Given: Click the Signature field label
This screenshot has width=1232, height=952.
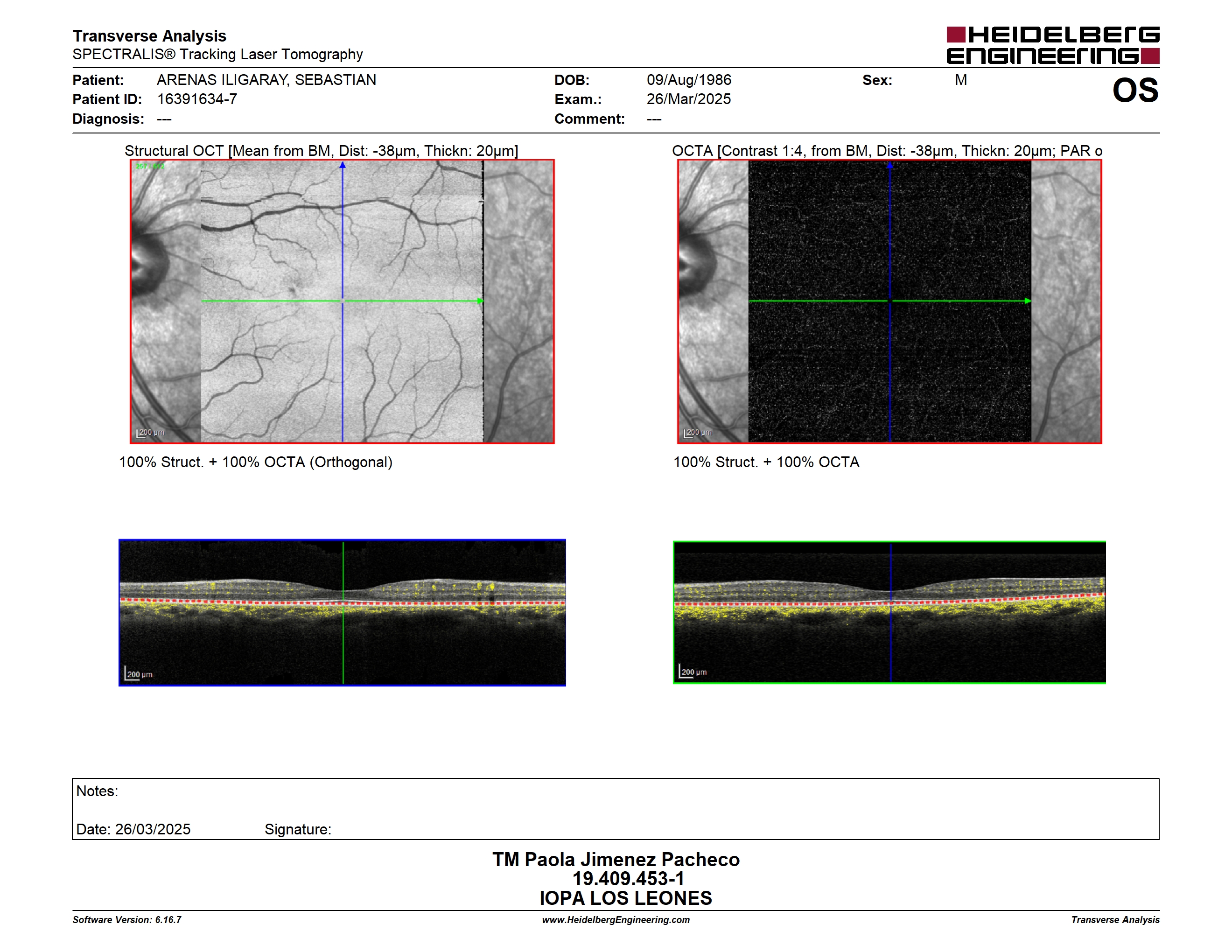Looking at the screenshot, I should pyautogui.click(x=298, y=829).
